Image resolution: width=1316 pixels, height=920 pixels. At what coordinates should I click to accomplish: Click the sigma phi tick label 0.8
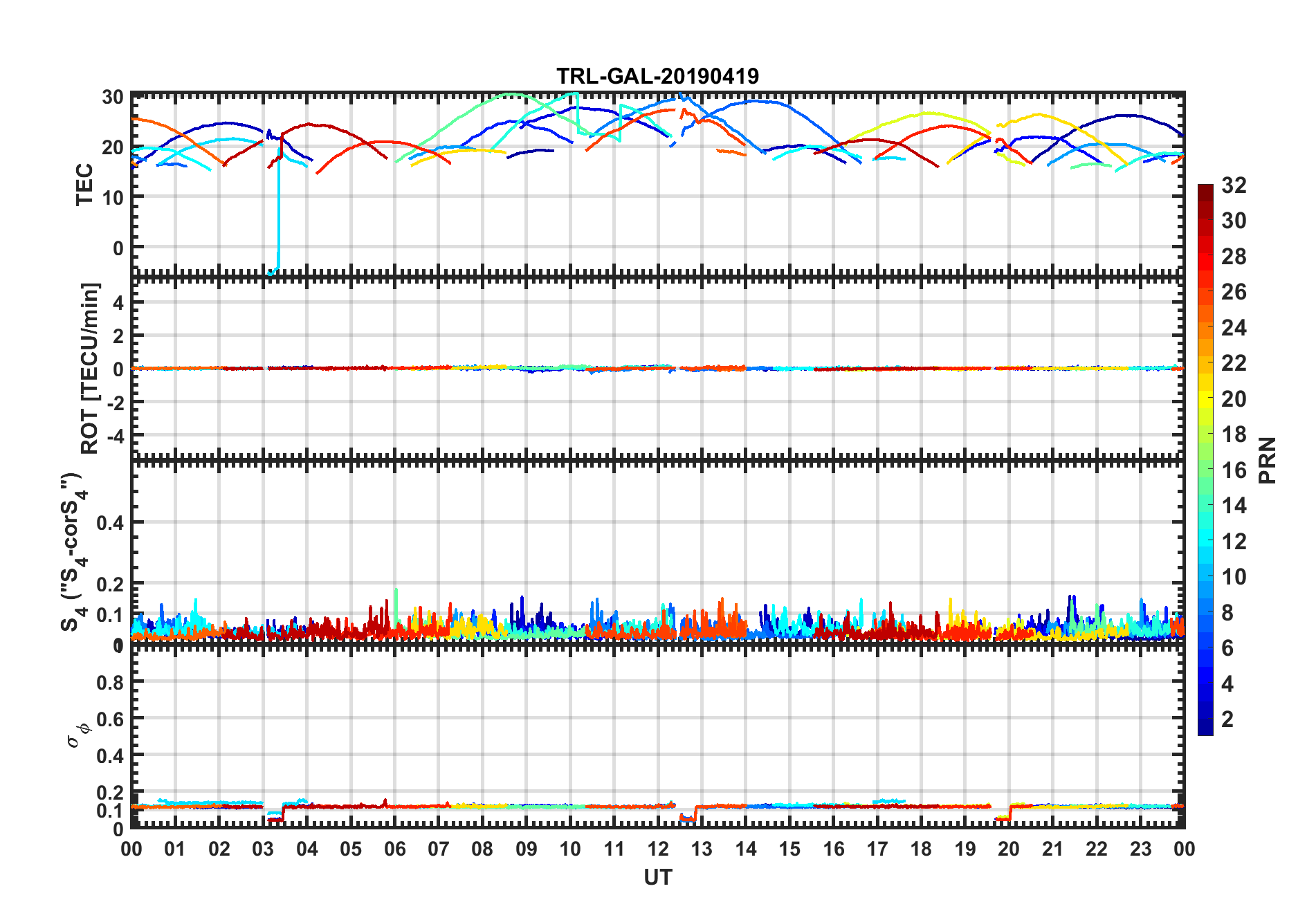click(111, 682)
